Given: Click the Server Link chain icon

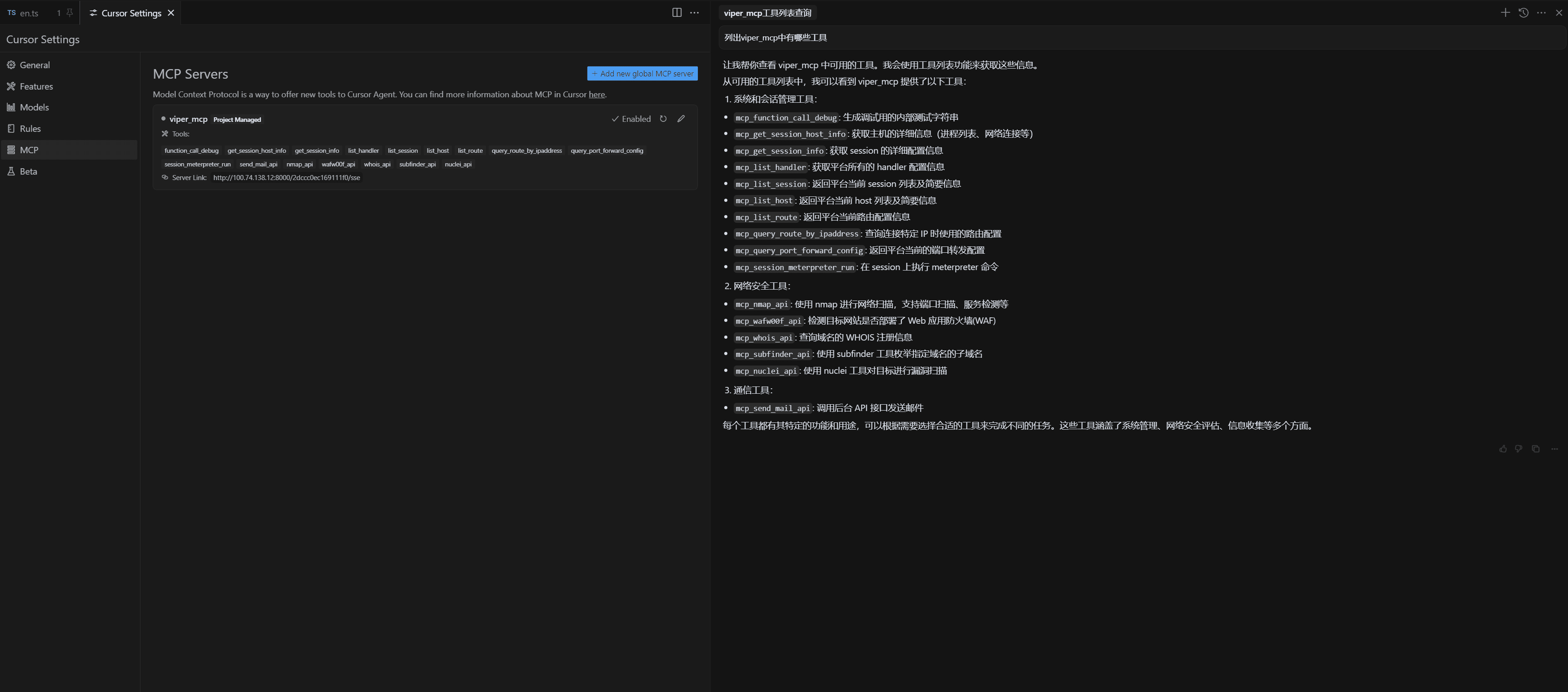Looking at the screenshot, I should pos(165,178).
